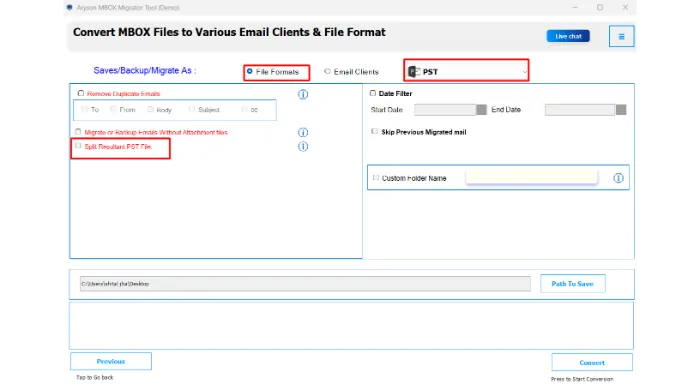Tick the To duplicate filter checkbox
This screenshot has width=700, height=390.
click(84, 109)
